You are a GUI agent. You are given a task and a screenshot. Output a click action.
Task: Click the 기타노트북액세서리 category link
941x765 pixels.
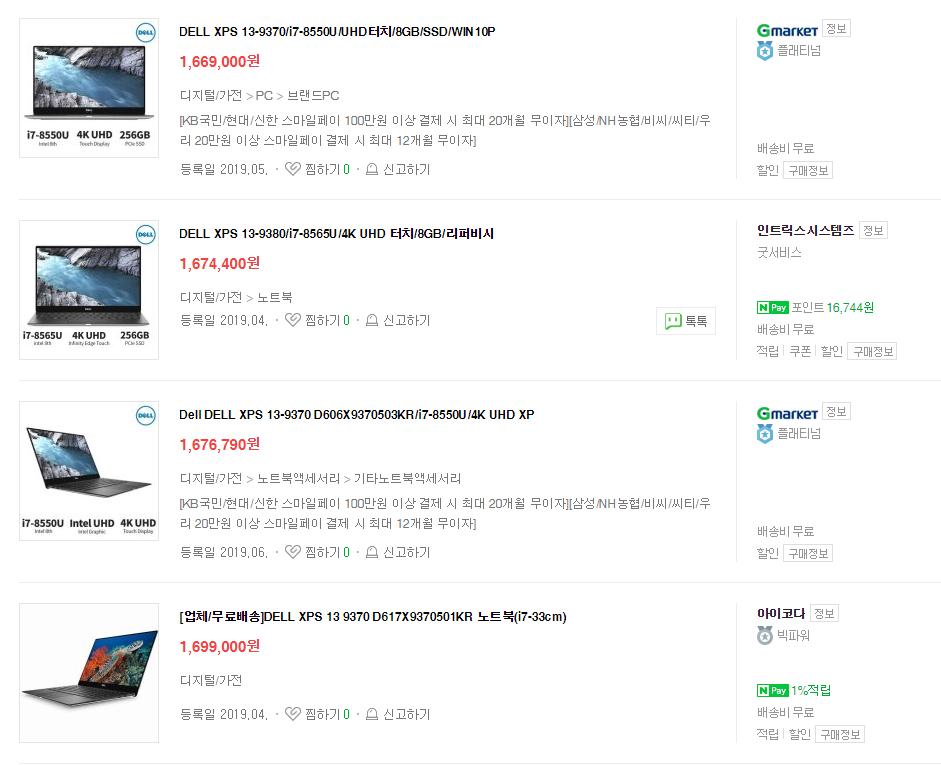tap(407, 478)
